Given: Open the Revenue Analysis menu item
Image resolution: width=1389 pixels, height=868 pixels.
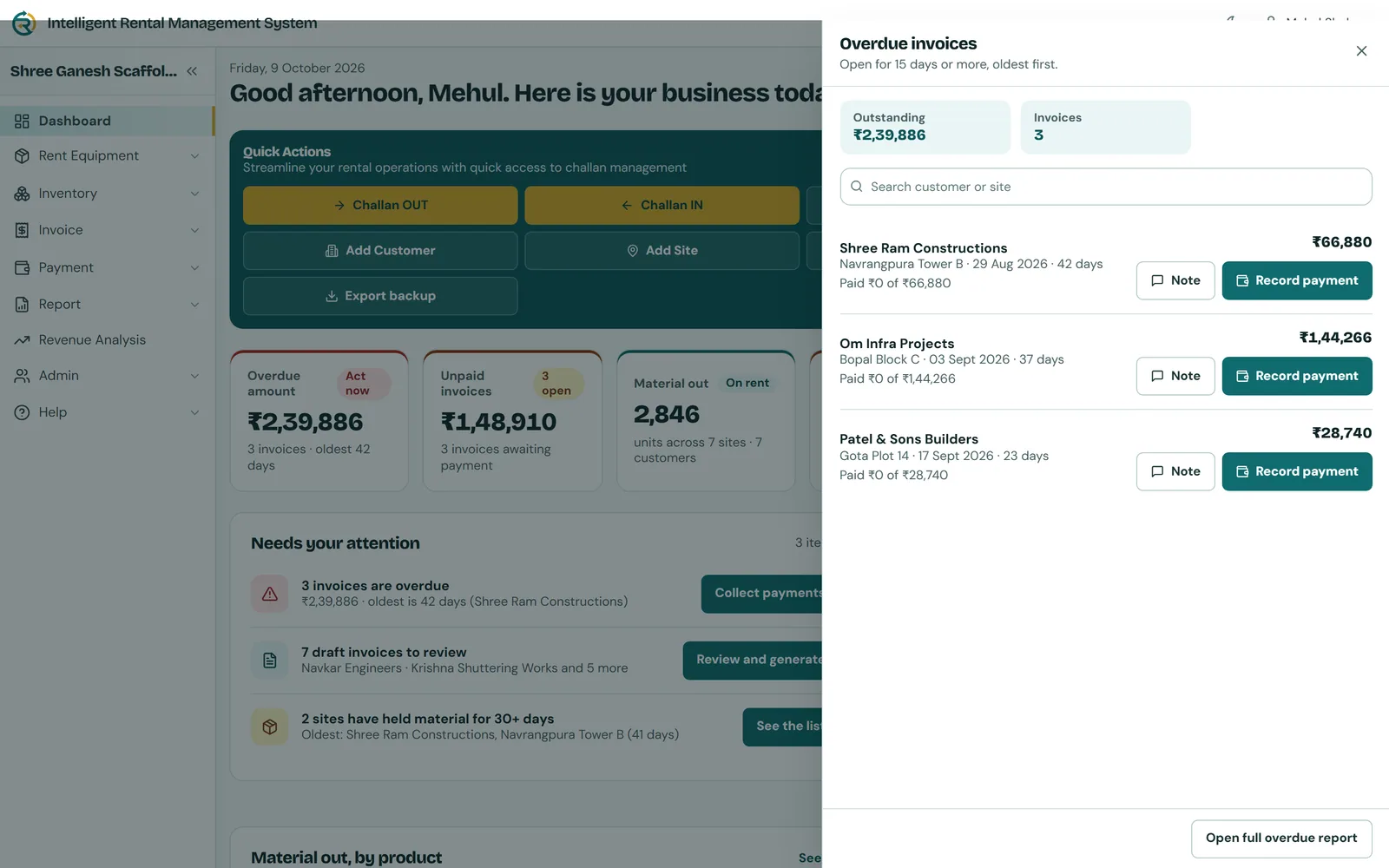Looking at the screenshot, I should (107, 340).
